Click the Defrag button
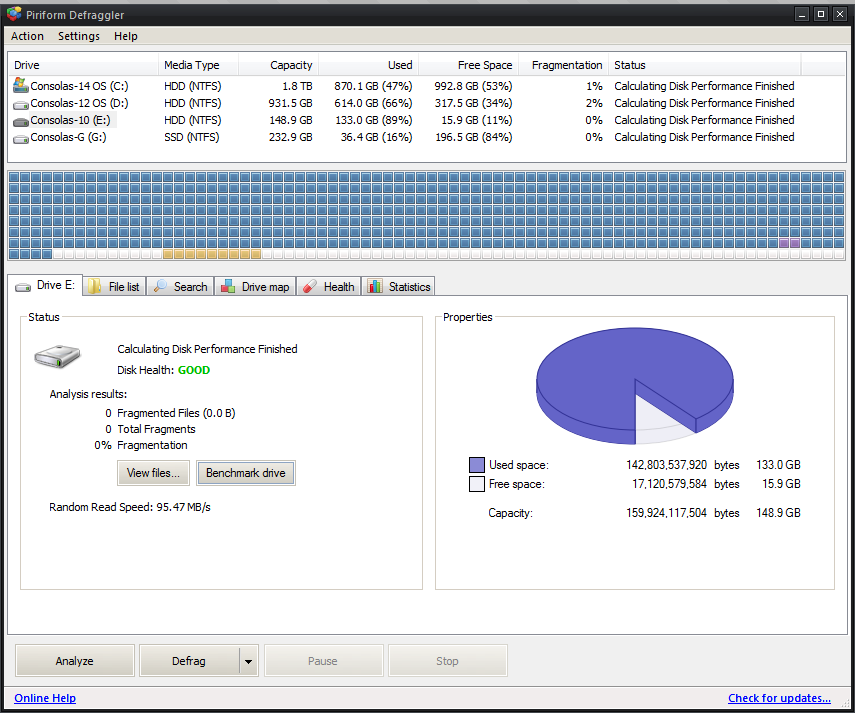This screenshot has height=713, width=855. tap(189, 661)
